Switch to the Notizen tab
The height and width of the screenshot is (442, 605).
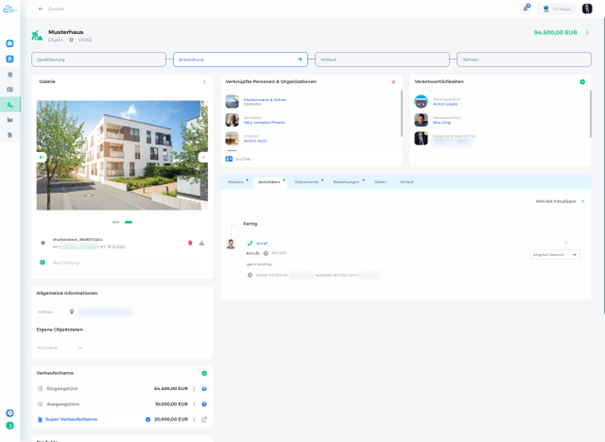pos(236,182)
